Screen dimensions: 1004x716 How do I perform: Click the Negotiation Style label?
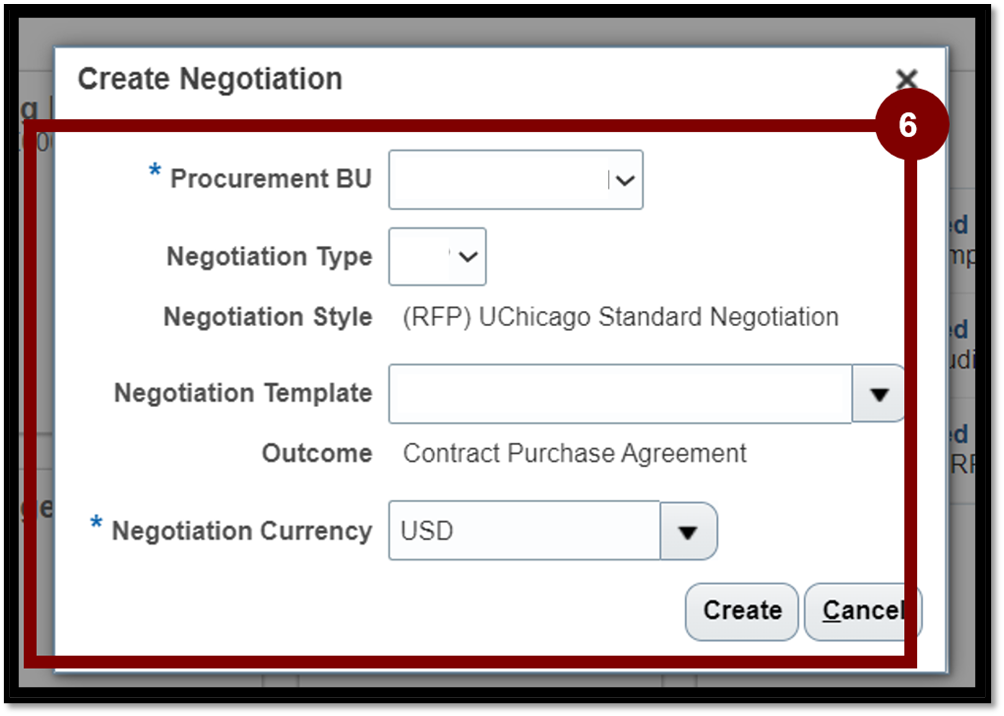[268, 318]
